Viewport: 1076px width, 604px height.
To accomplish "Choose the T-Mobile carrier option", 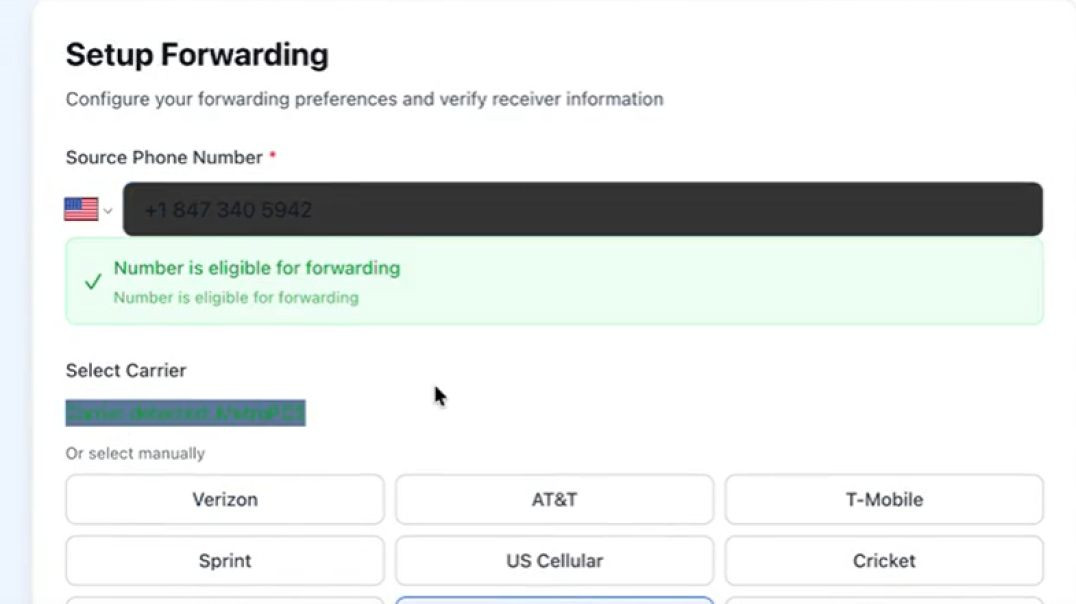I will point(883,499).
